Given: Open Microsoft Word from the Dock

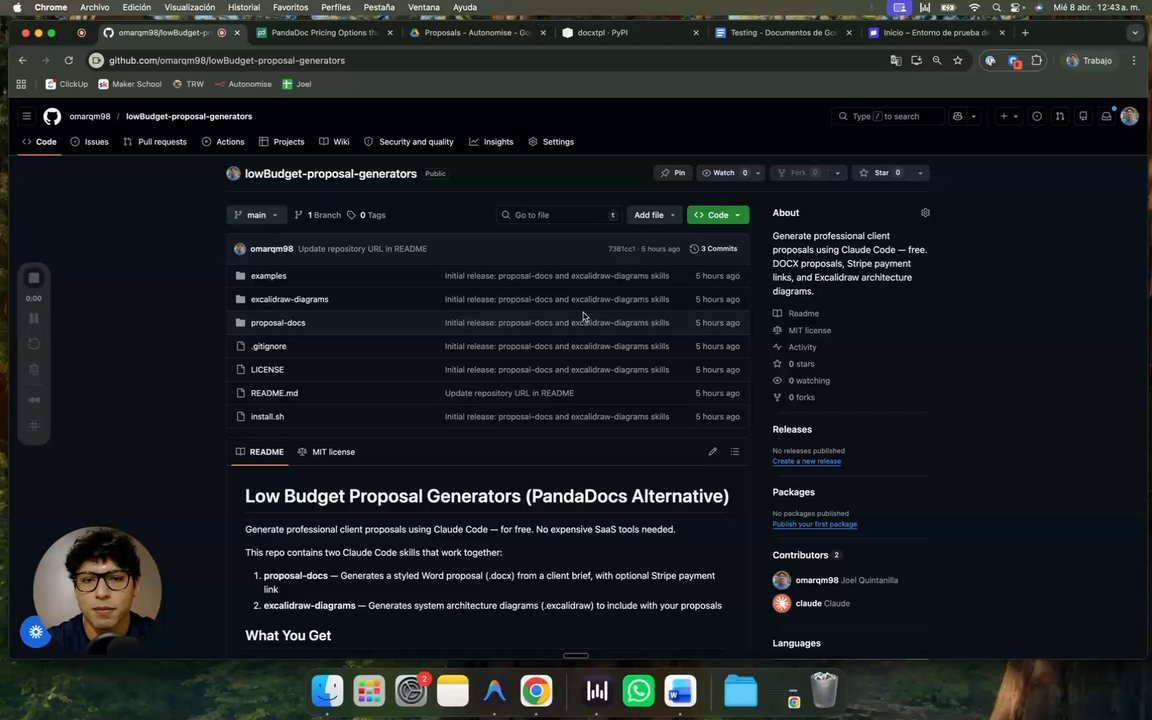Looking at the screenshot, I should point(680,691).
